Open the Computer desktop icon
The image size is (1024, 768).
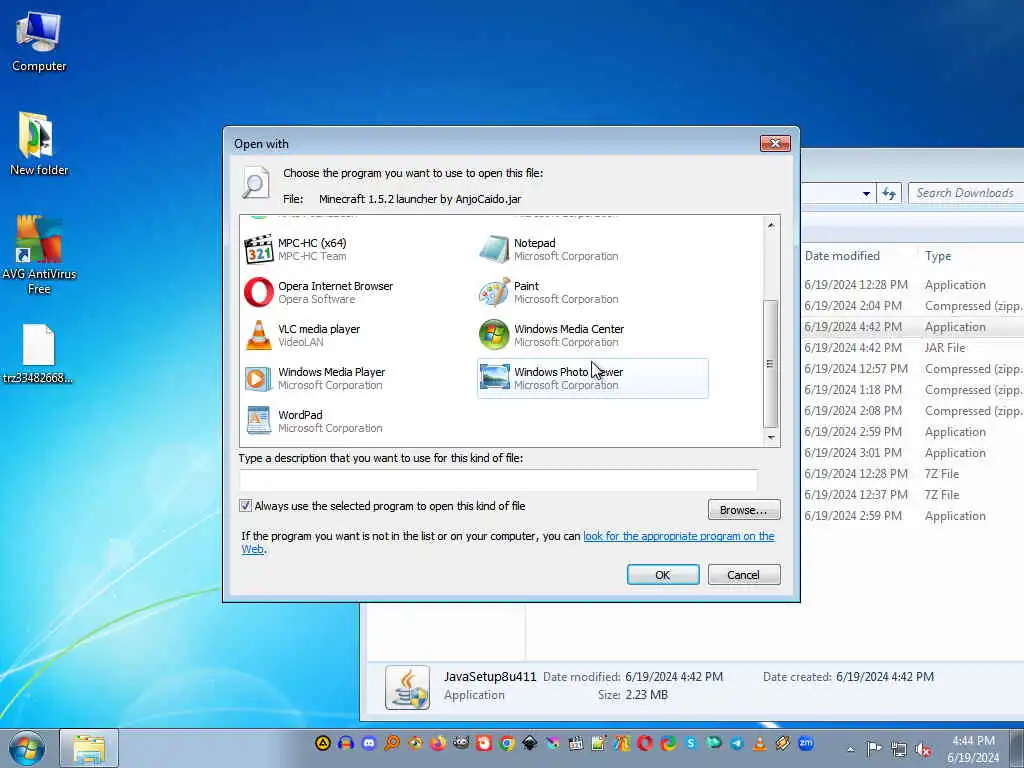(x=39, y=41)
